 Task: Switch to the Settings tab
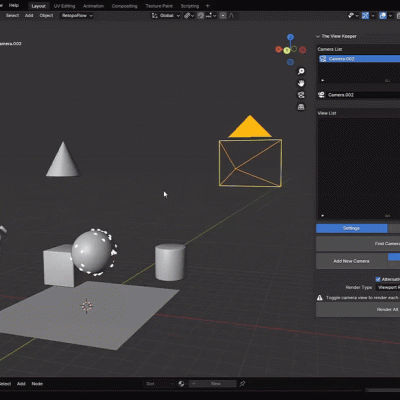pyautogui.click(x=351, y=228)
